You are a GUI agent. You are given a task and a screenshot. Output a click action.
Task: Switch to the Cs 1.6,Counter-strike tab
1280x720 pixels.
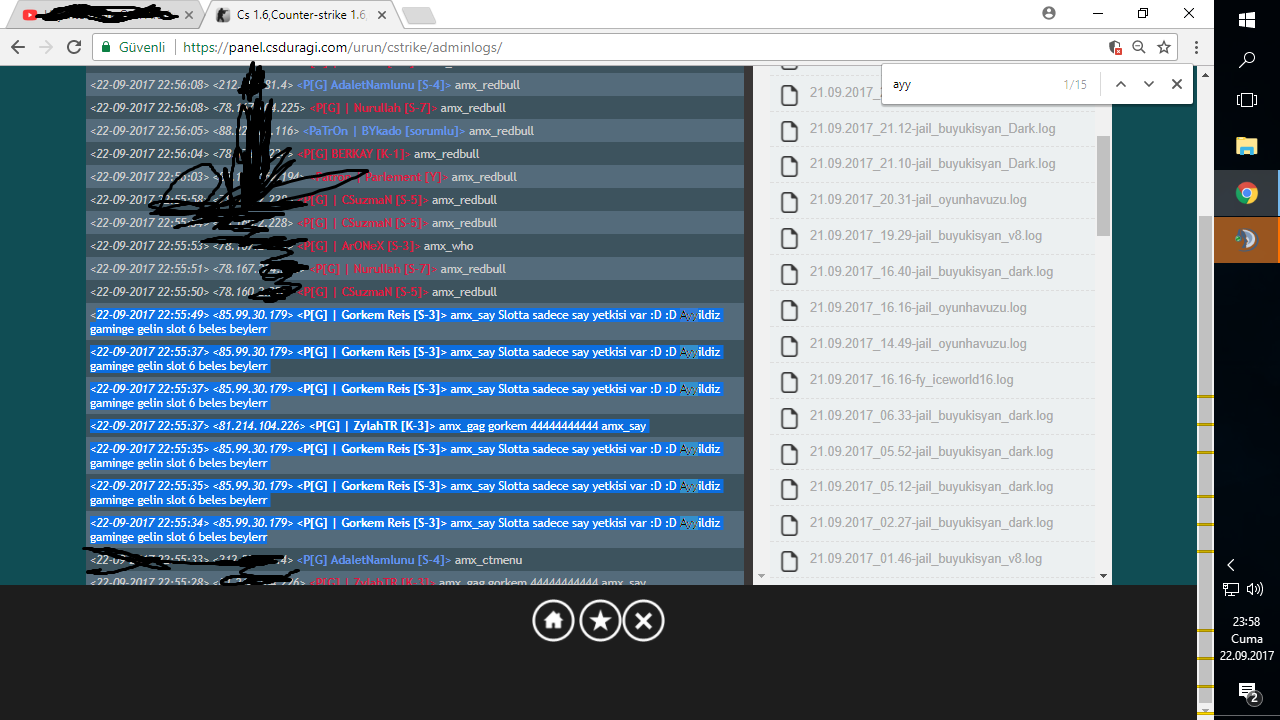(301, 15)
